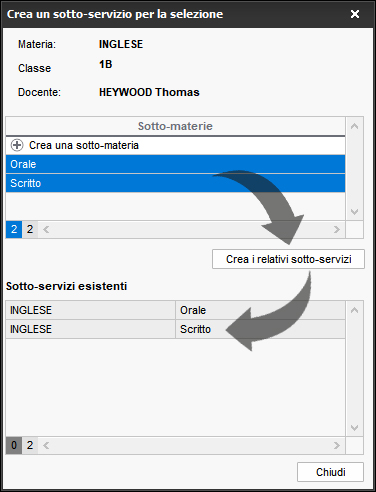
Task: Click up arrow of existing sotto-servizi scrollbar
Action: pos(354,310)
